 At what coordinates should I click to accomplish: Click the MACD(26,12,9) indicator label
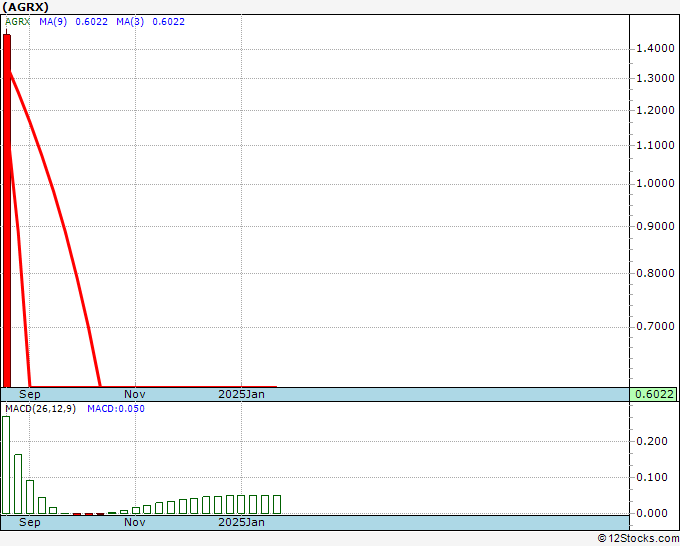click(x=40, y=409)
